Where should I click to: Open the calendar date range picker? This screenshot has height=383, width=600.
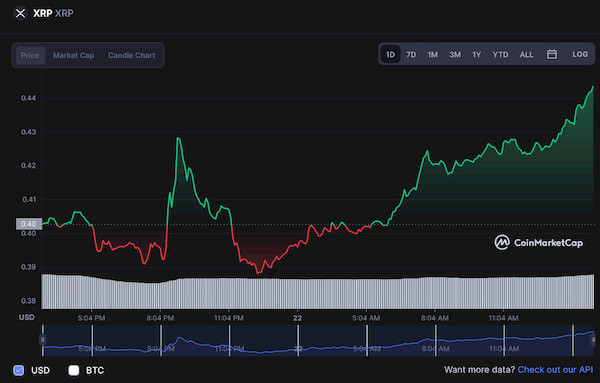pyautogui.click(x=551, y=54)
